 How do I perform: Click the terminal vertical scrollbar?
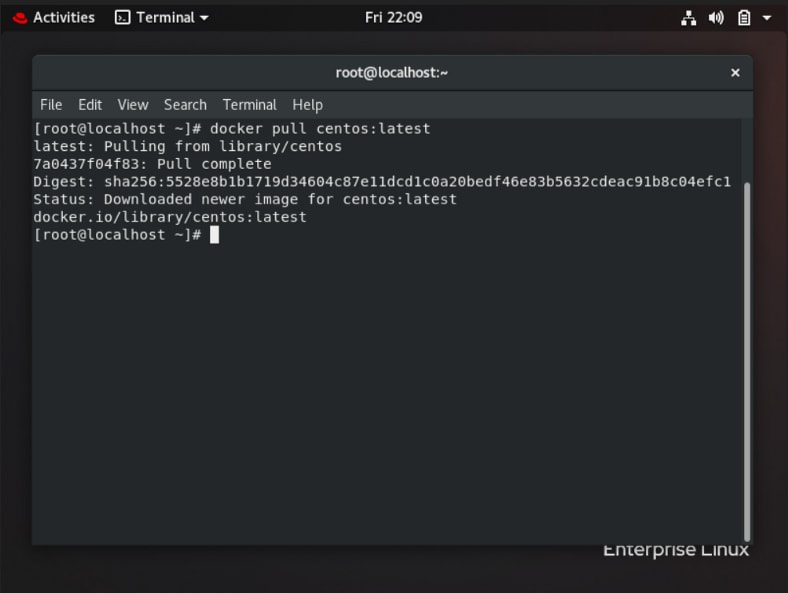(747, 361)
